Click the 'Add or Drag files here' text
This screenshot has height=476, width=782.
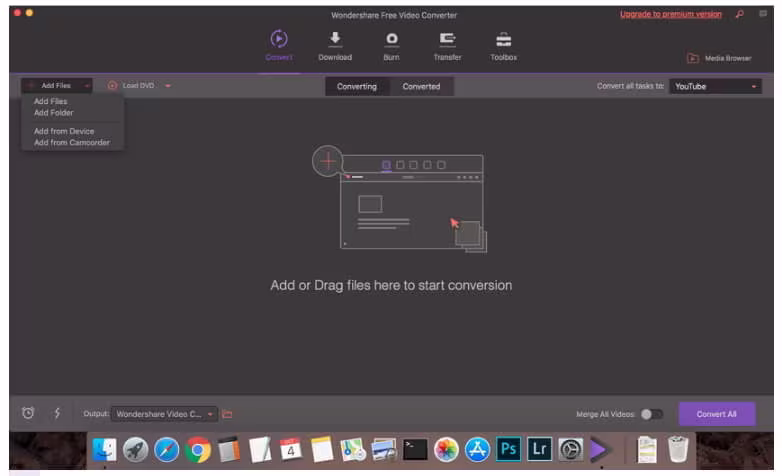[391, 285]
